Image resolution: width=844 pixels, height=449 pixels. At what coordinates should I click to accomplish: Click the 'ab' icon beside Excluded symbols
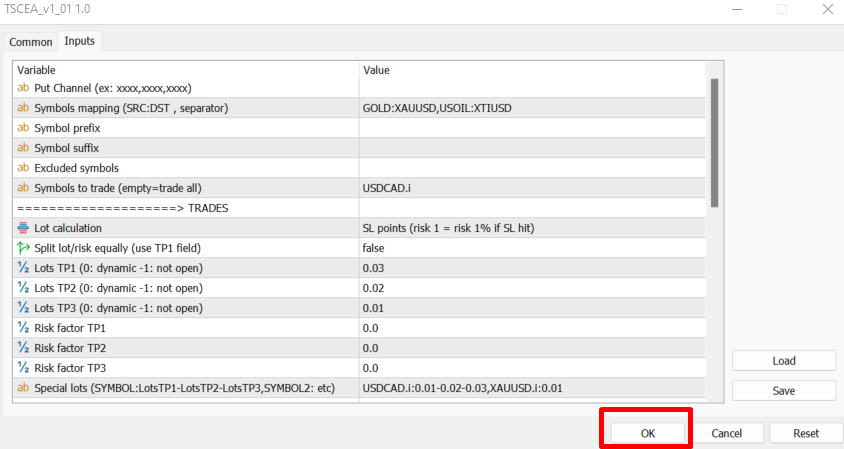[24, 168]
